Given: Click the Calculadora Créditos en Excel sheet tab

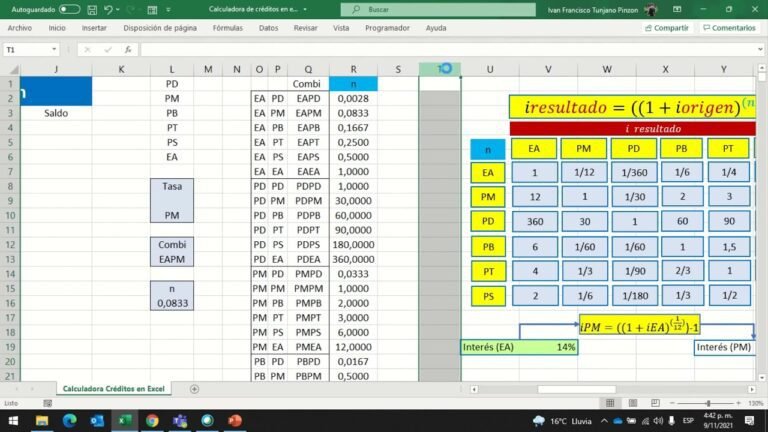Looking at the screenshot, I should tap(113, 388).
